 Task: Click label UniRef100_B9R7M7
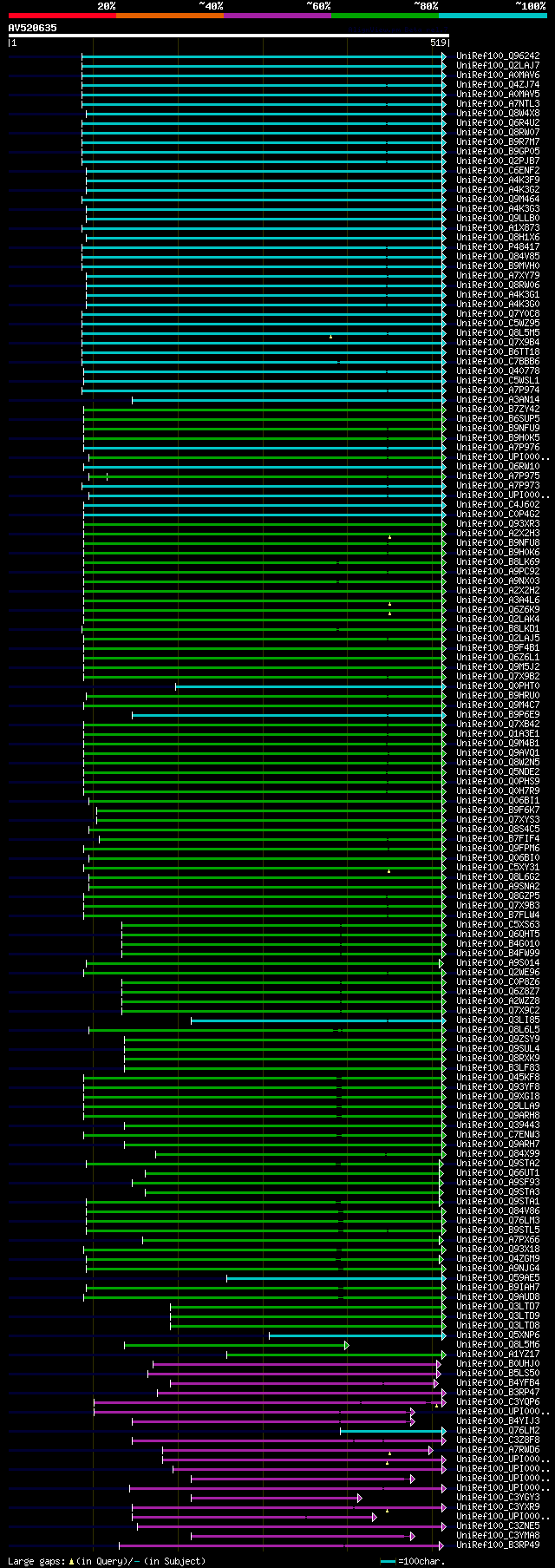tap(498, 142)
